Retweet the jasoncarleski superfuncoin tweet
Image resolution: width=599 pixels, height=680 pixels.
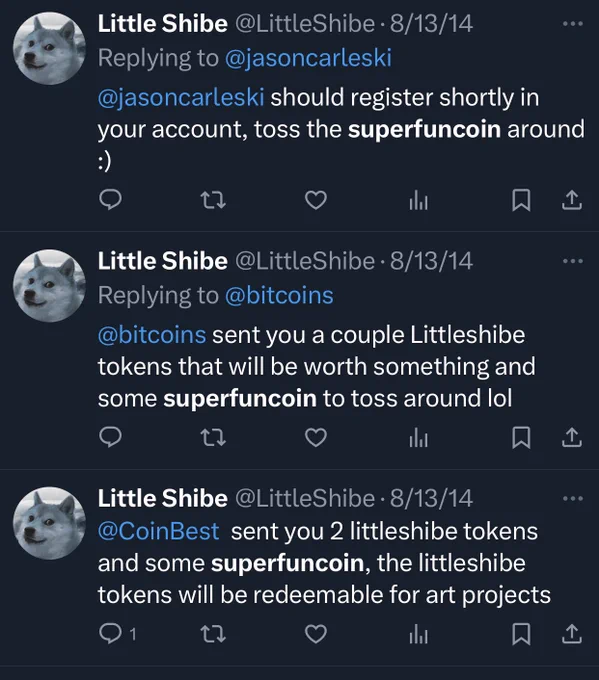click(213, 200)
